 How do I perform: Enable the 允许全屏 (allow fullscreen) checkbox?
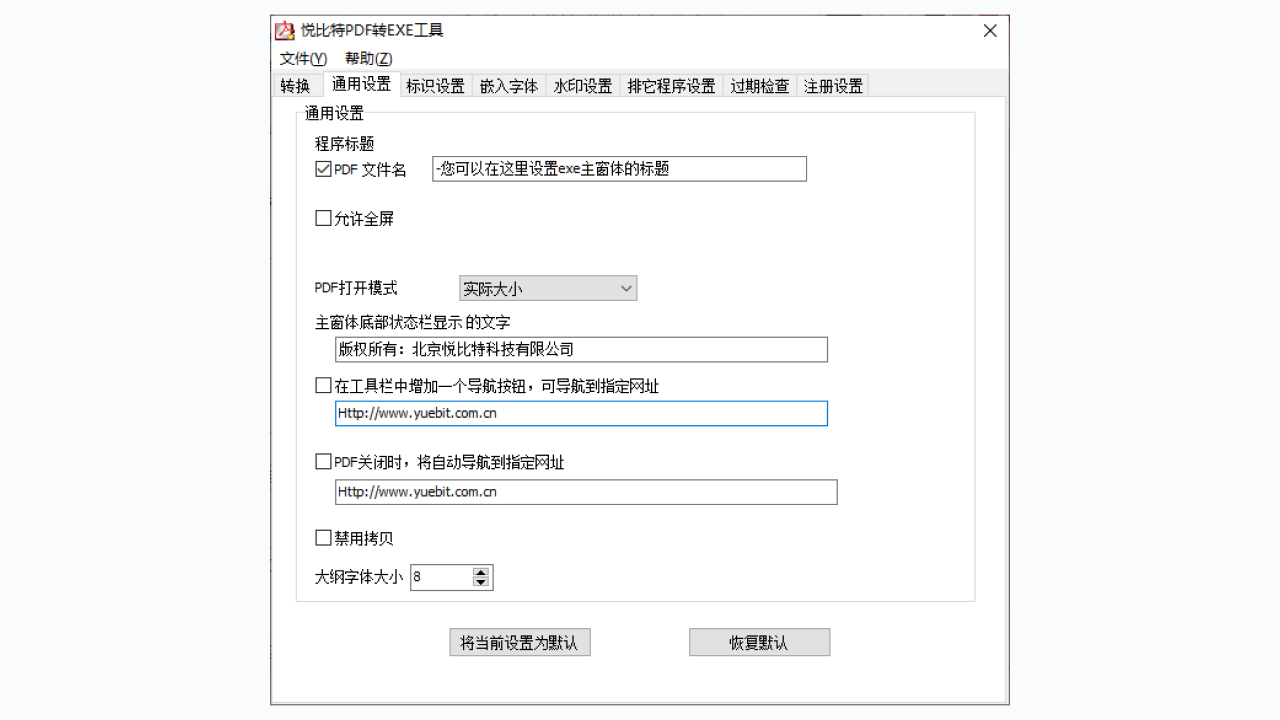click(323, 218)
